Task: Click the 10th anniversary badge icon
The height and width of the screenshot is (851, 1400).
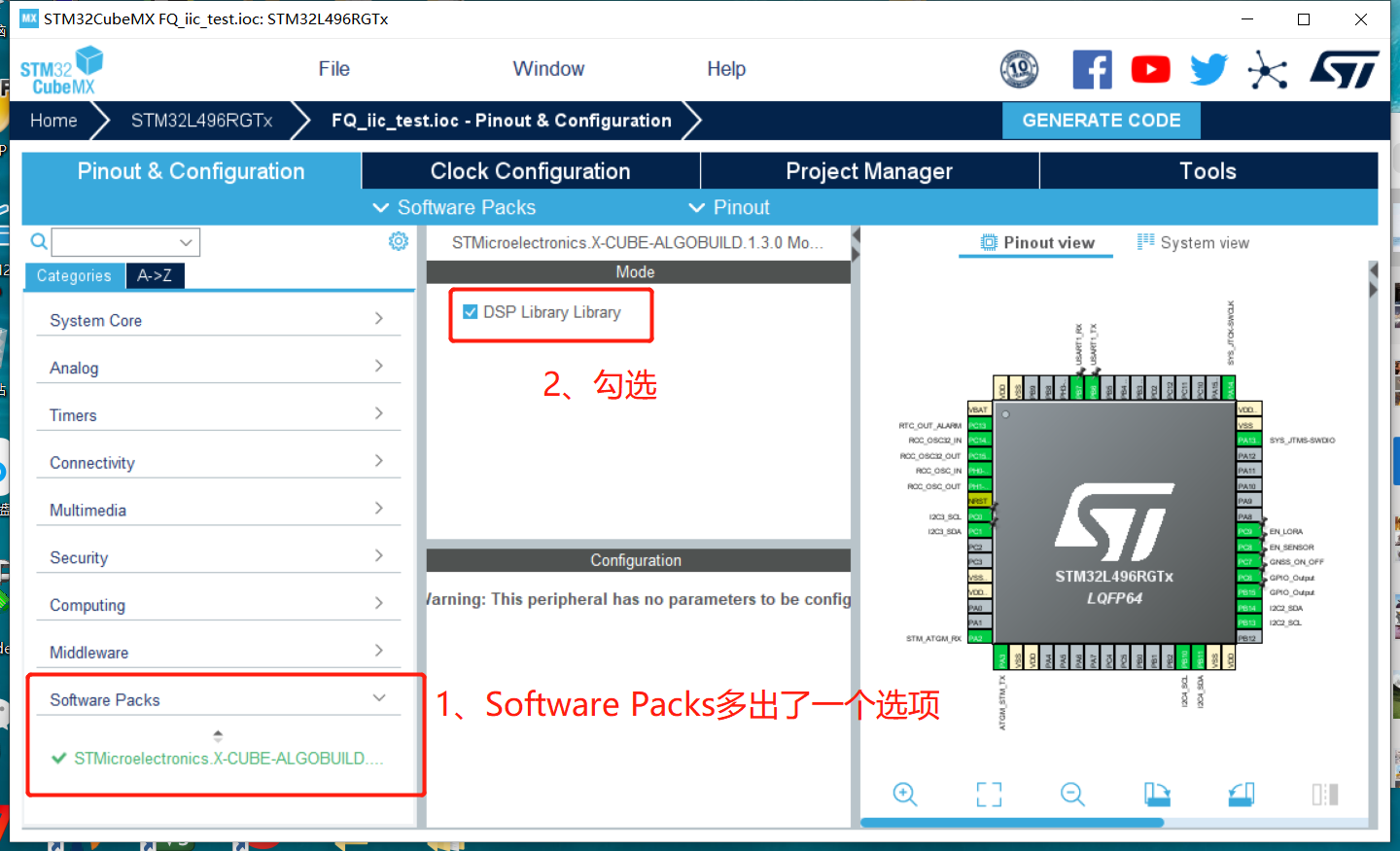Action: [x=1019, y=69]
